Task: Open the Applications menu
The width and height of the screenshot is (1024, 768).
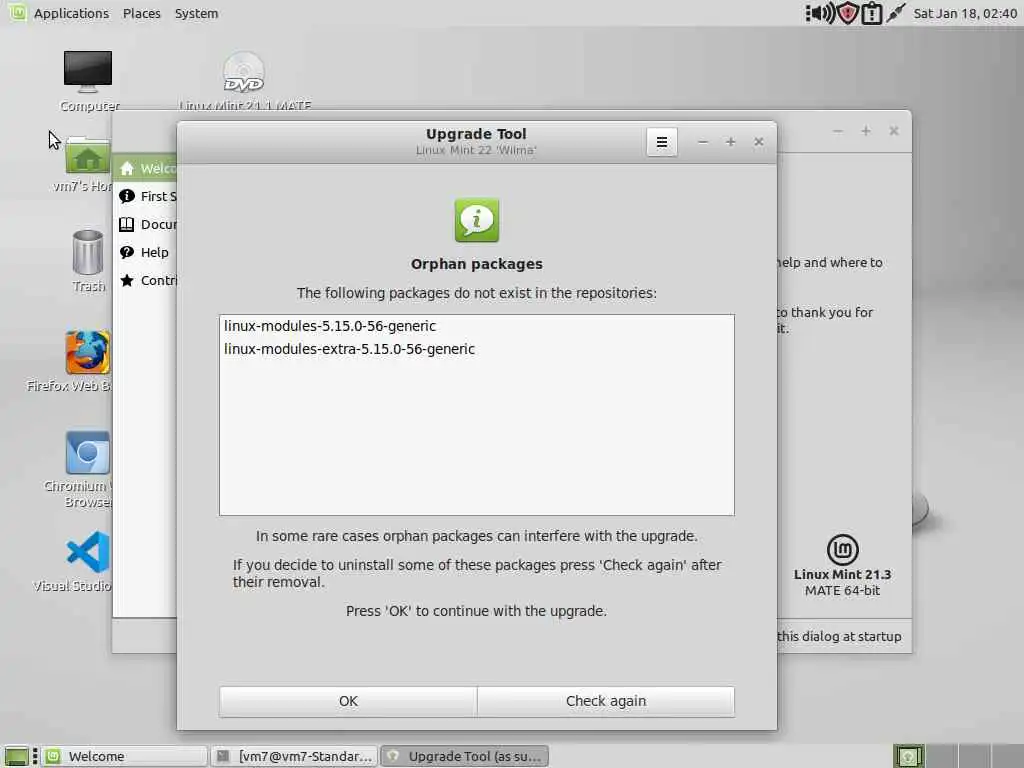Action: pos(71,13)
